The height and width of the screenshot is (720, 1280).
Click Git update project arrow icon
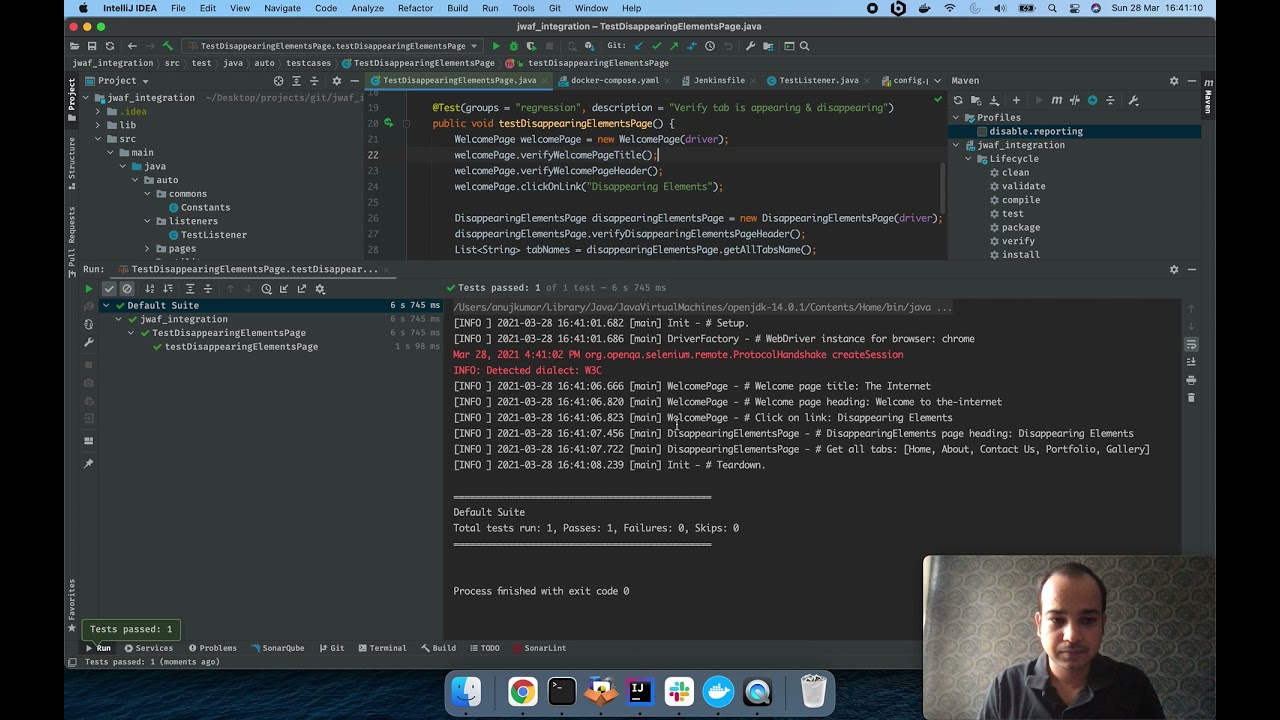[x=638, y=46]
